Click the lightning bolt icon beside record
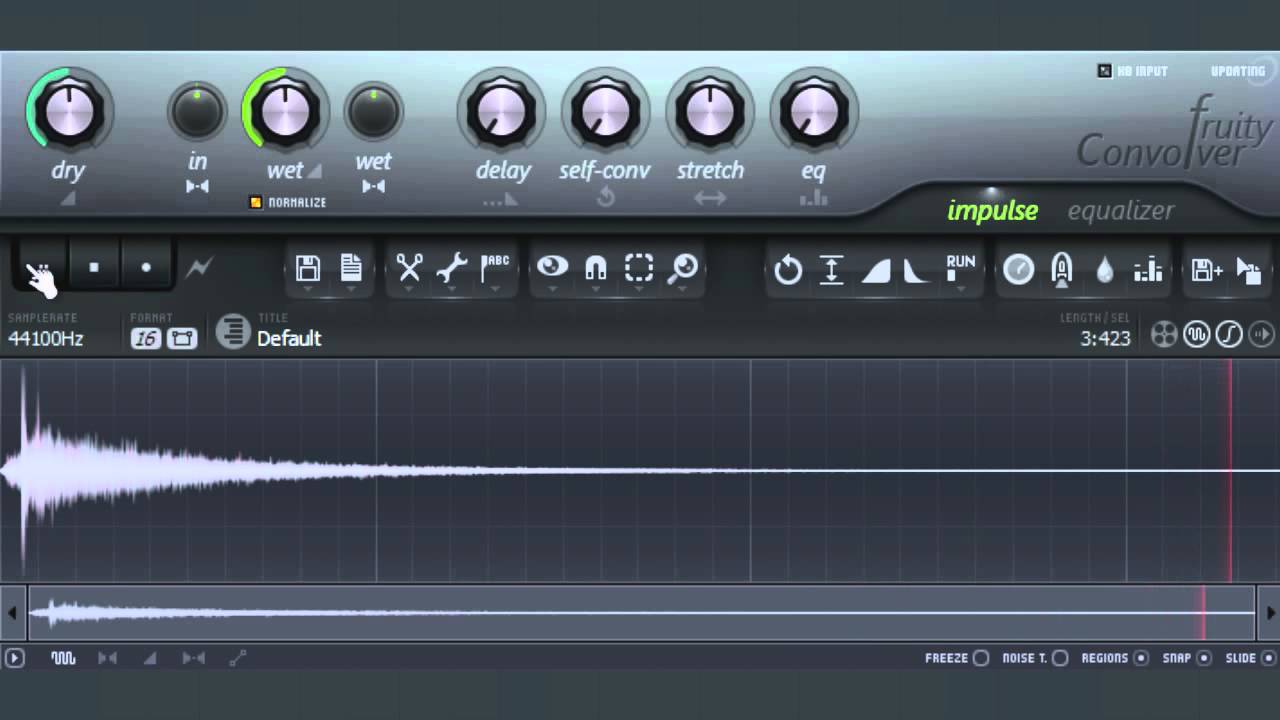Image resolution: width=1280 pixels, height=720 pixels. (x=199, y=268)
